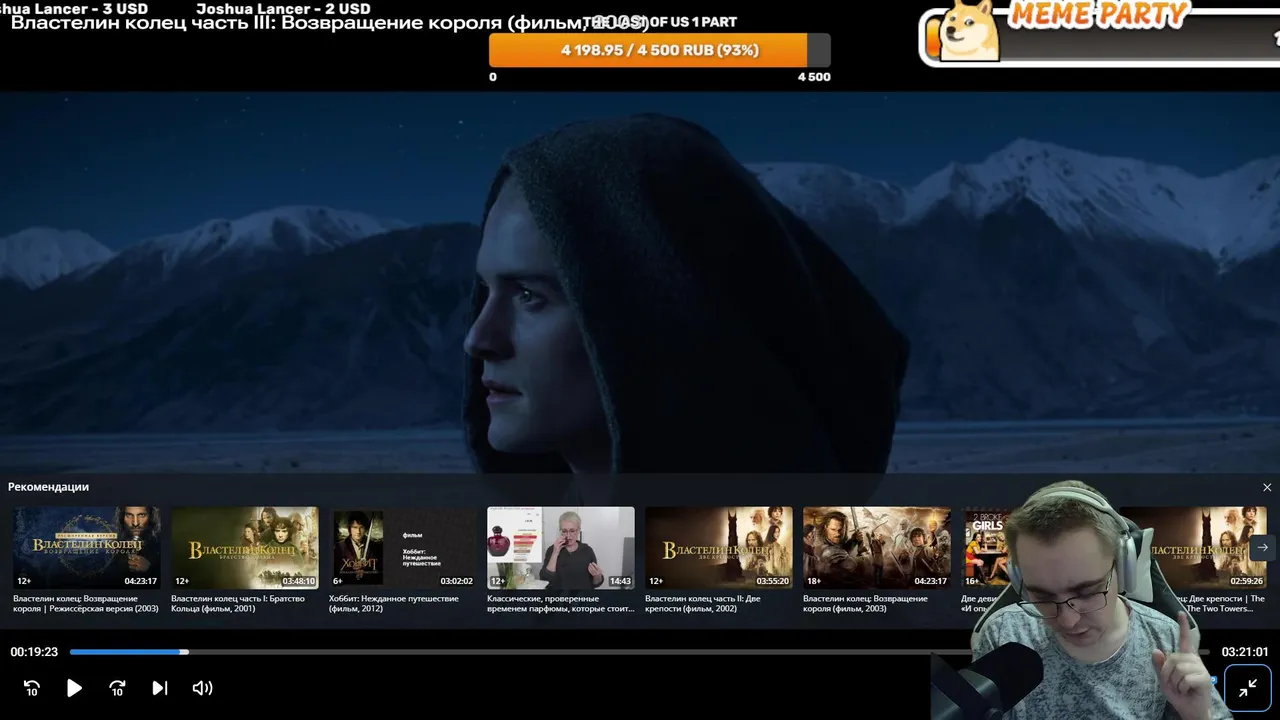This screenshot has height=720, width=1280.
Task: Open Две крепости 2002 thumbnail
Action: click(x=719, y=547)
